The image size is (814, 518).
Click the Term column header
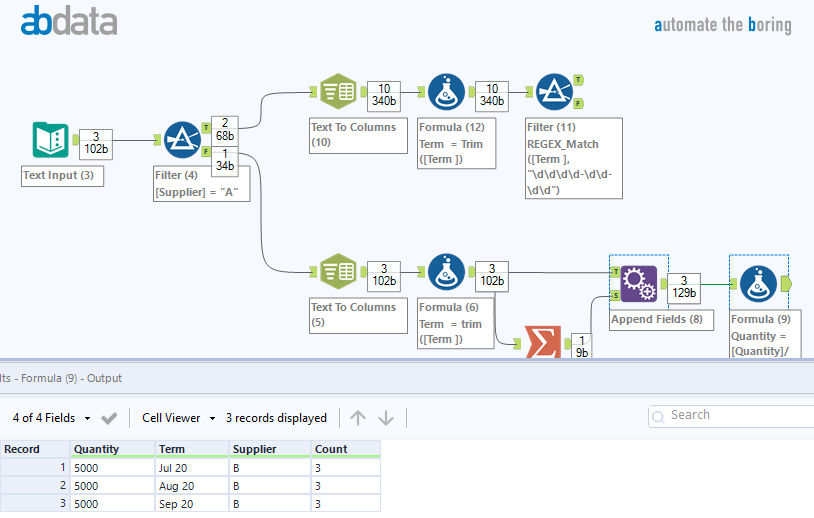[192, 449]
